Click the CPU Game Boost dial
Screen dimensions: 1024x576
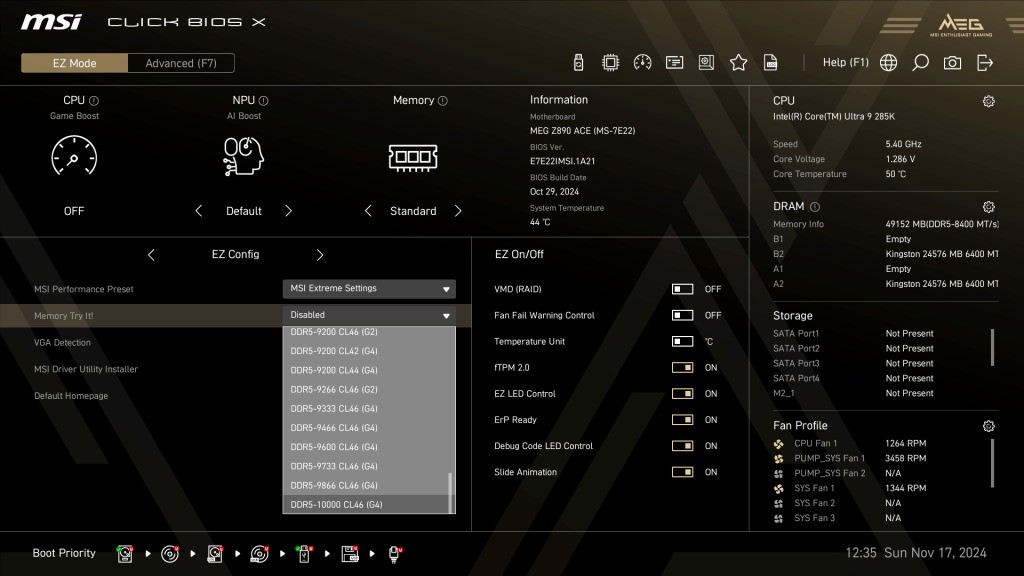pyautogui.click(x=74, y=157)
